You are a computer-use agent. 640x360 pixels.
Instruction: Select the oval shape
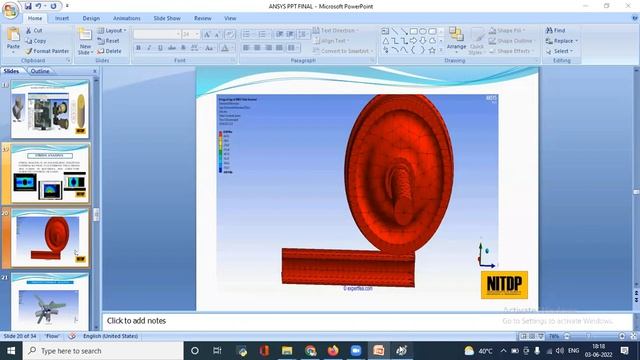(423, 31)
